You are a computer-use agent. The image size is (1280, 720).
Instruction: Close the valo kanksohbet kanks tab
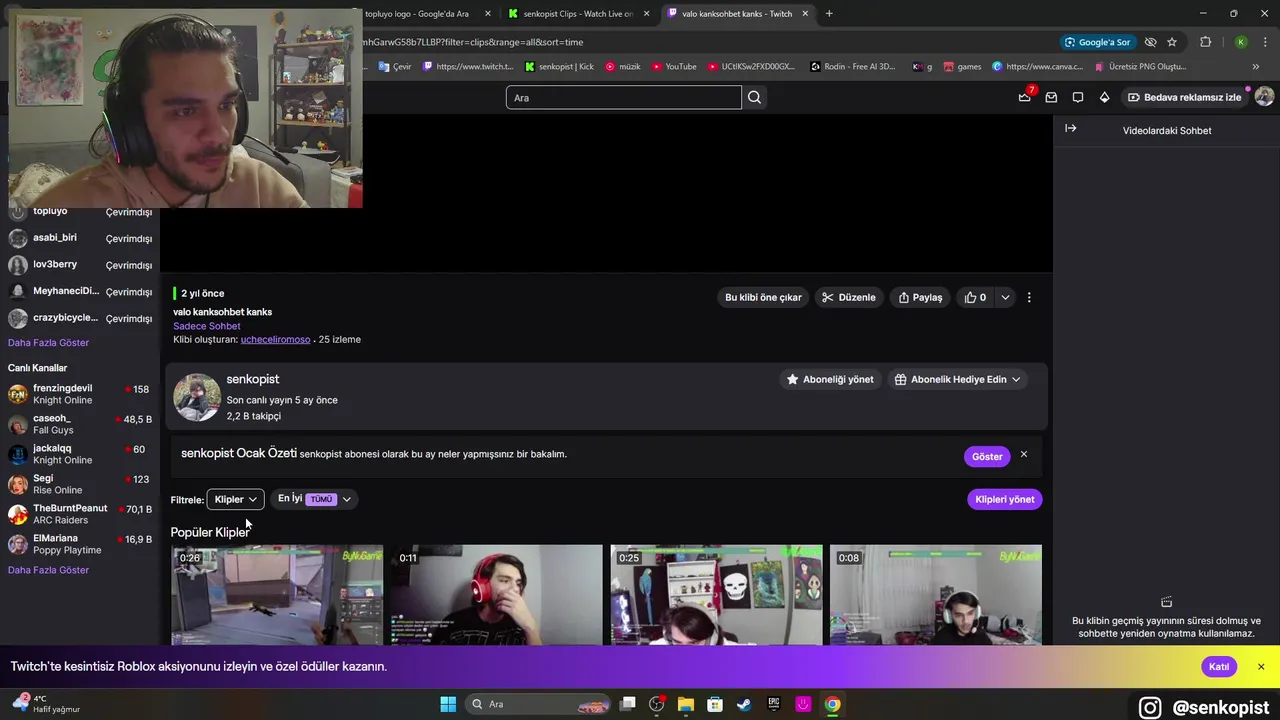pos(805,14)
